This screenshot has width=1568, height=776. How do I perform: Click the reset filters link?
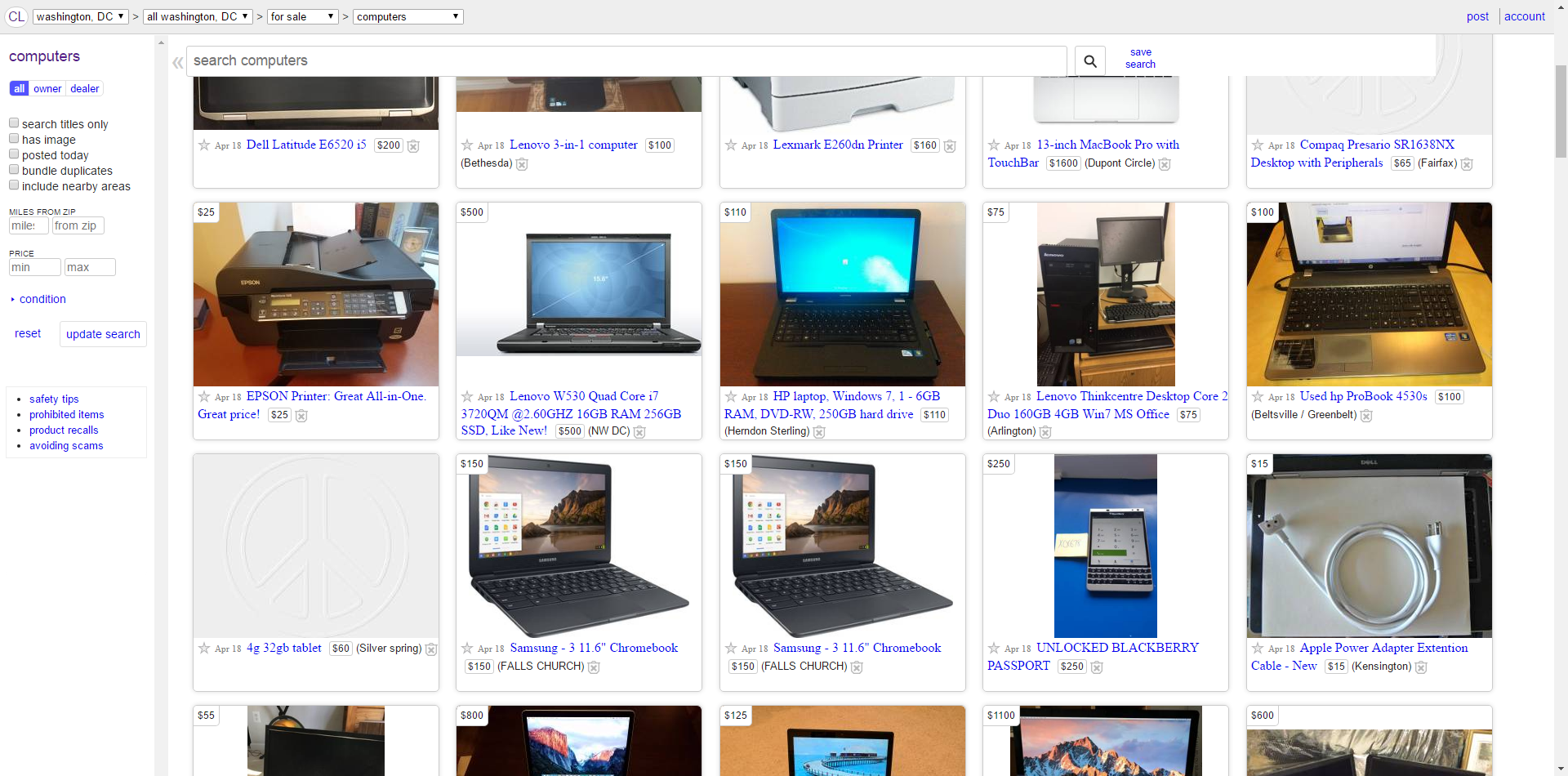pyautogui.click(x=28, y=333)
